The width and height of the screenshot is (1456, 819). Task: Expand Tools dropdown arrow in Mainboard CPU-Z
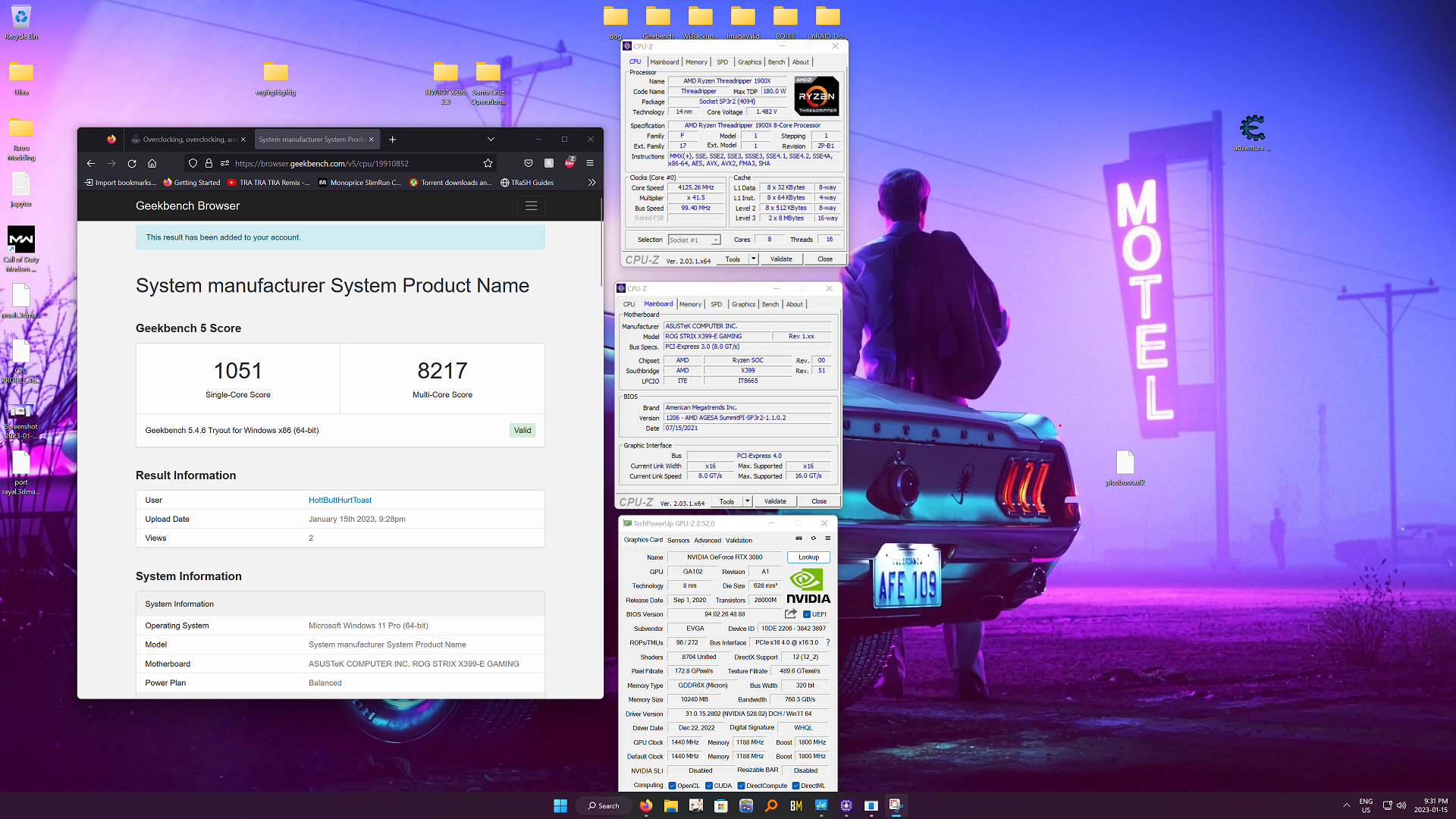(747, 501)
